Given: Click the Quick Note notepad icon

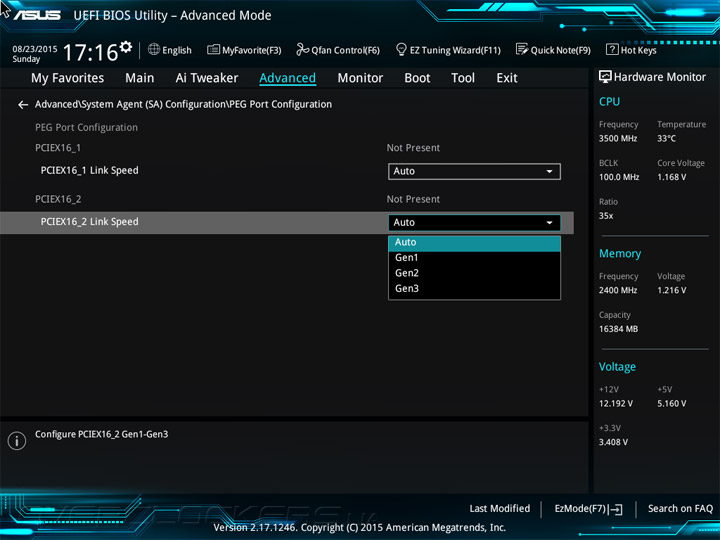Looking at the screenshot, I should pyautogui.click(x=522, y=49).
